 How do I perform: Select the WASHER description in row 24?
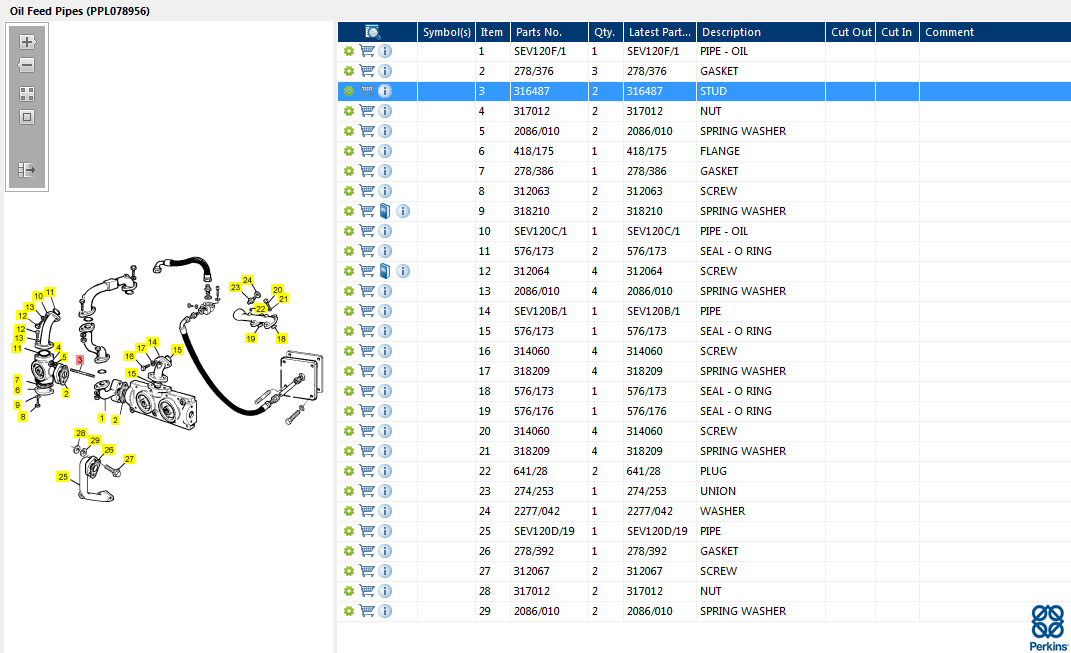click(x=722, y=511)
